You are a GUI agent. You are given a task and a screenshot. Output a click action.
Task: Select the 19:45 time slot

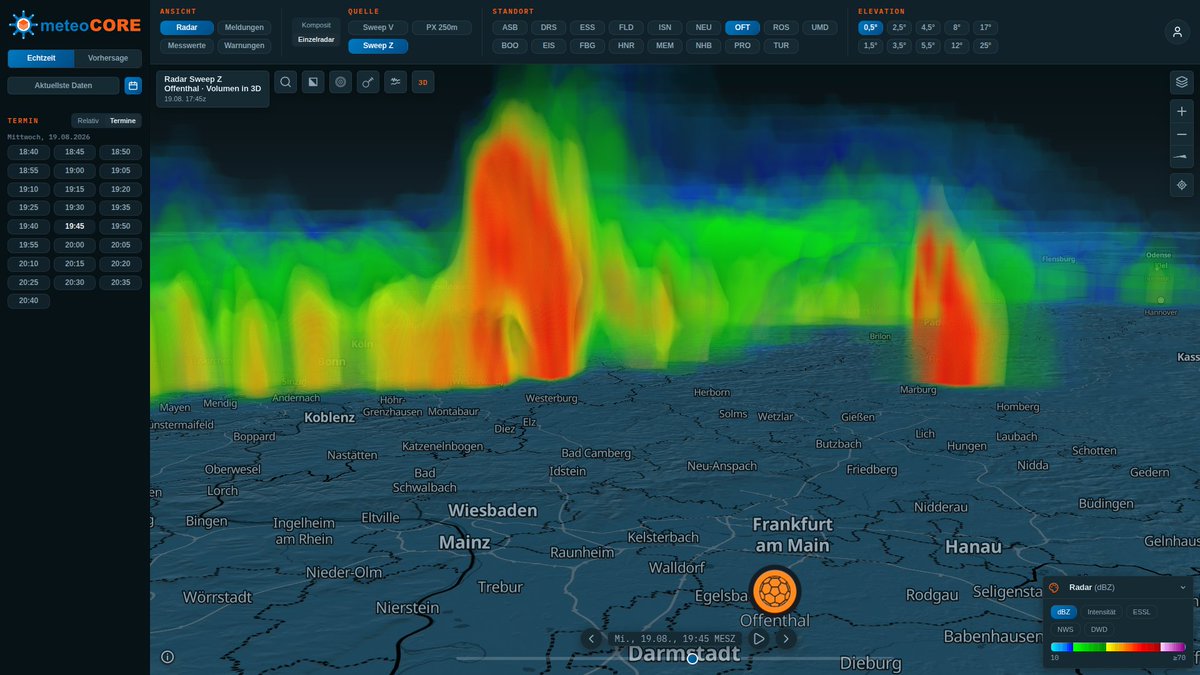click(74, 227)
